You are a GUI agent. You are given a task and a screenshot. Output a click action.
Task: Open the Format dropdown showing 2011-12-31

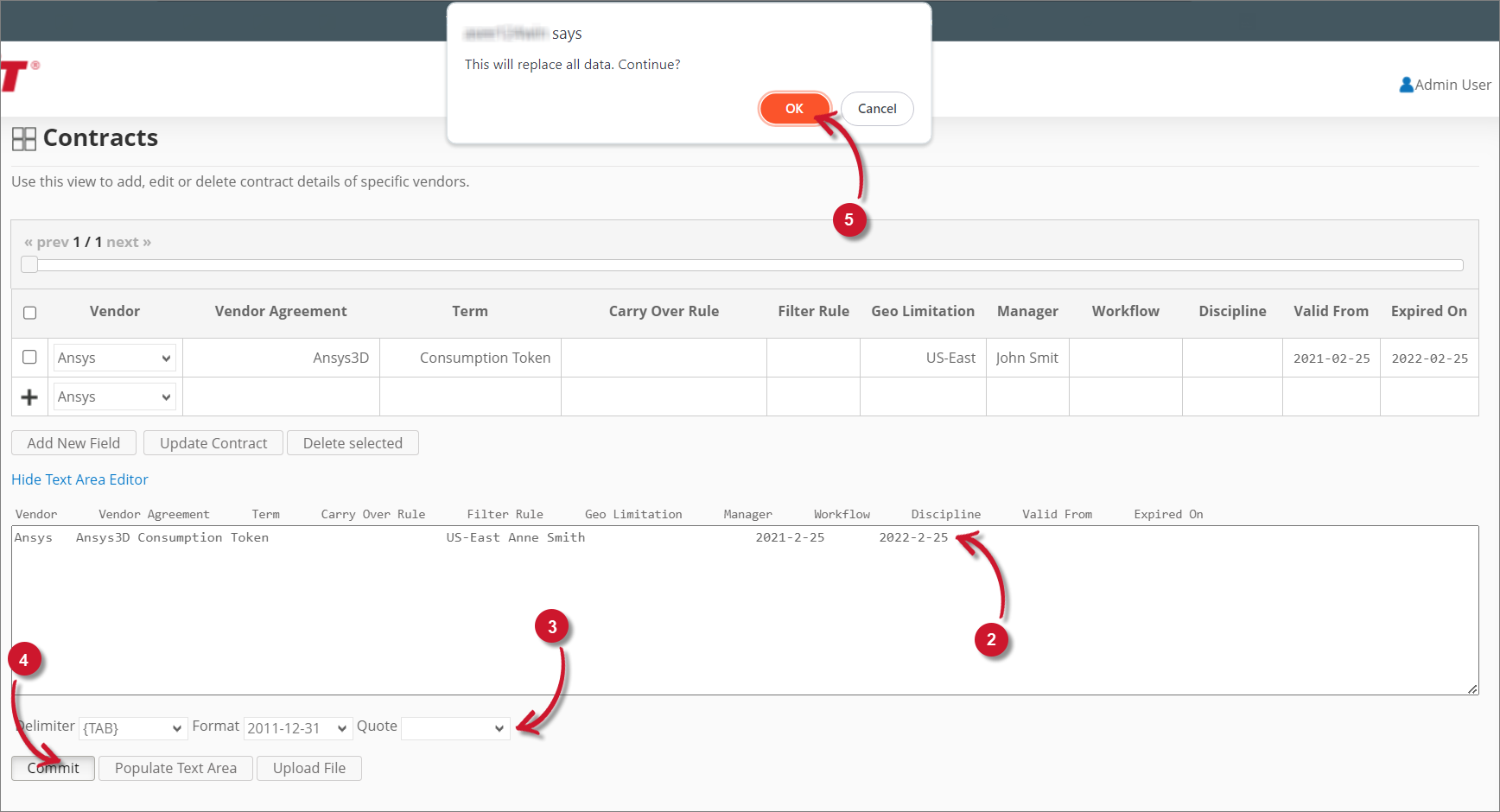point(297,728)
